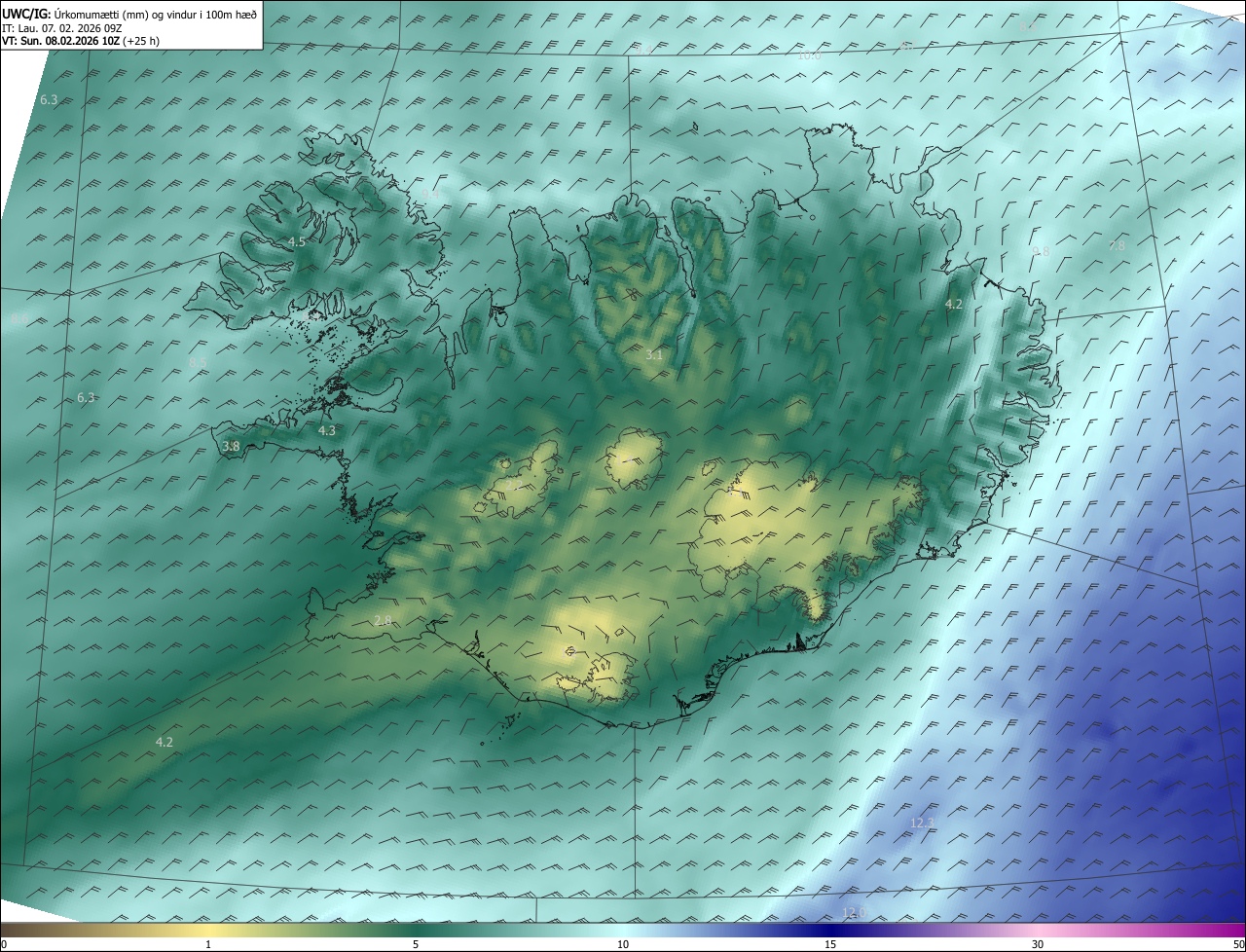The height and width of the screenshot is (952, 1246).
Task: Click the 9.8 value label off the east coast
Action: click(1041, 251)
